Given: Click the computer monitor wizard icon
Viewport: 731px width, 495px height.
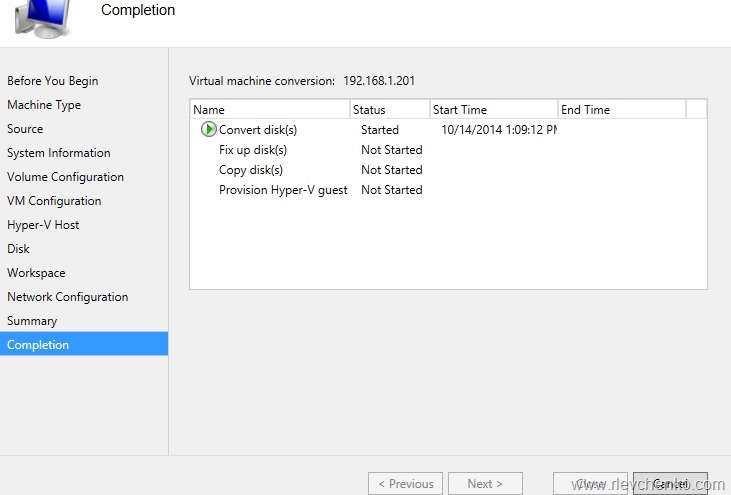Looking at the screenshot, I should tap(42, 17).
